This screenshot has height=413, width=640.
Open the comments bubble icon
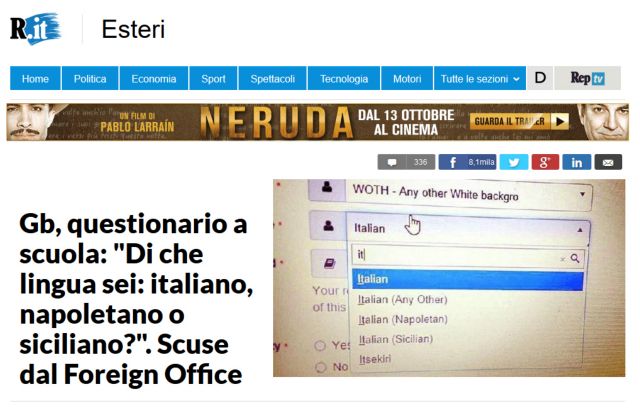point(392,162)
